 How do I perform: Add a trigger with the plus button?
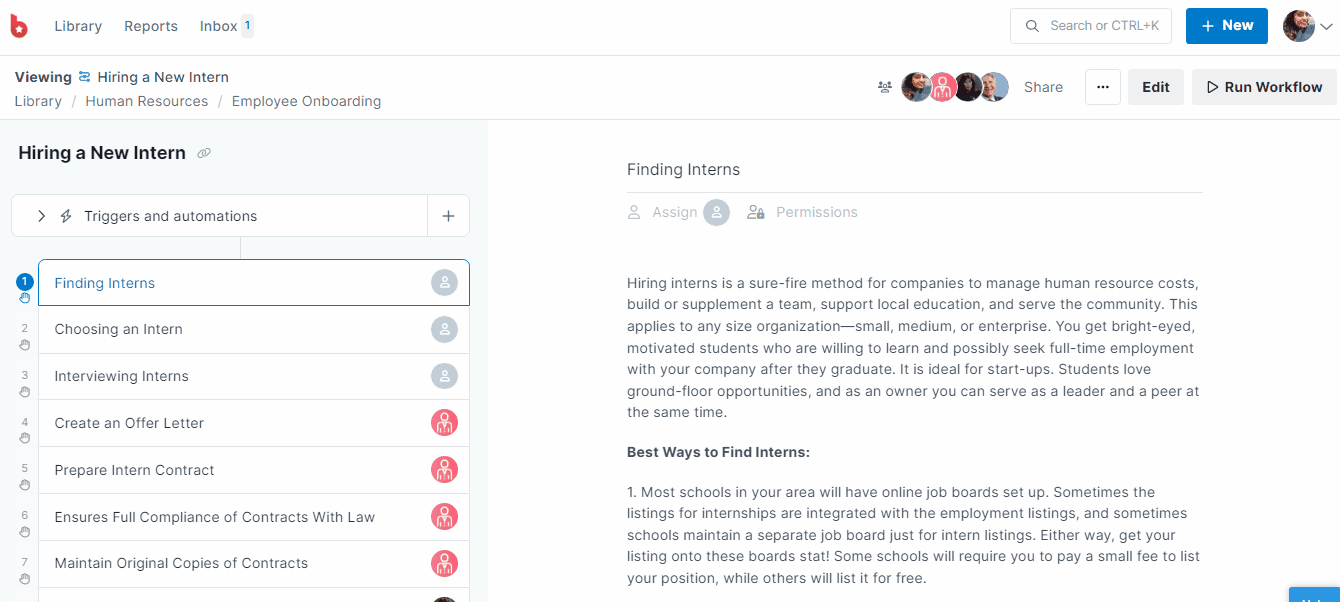click(448, 216)
